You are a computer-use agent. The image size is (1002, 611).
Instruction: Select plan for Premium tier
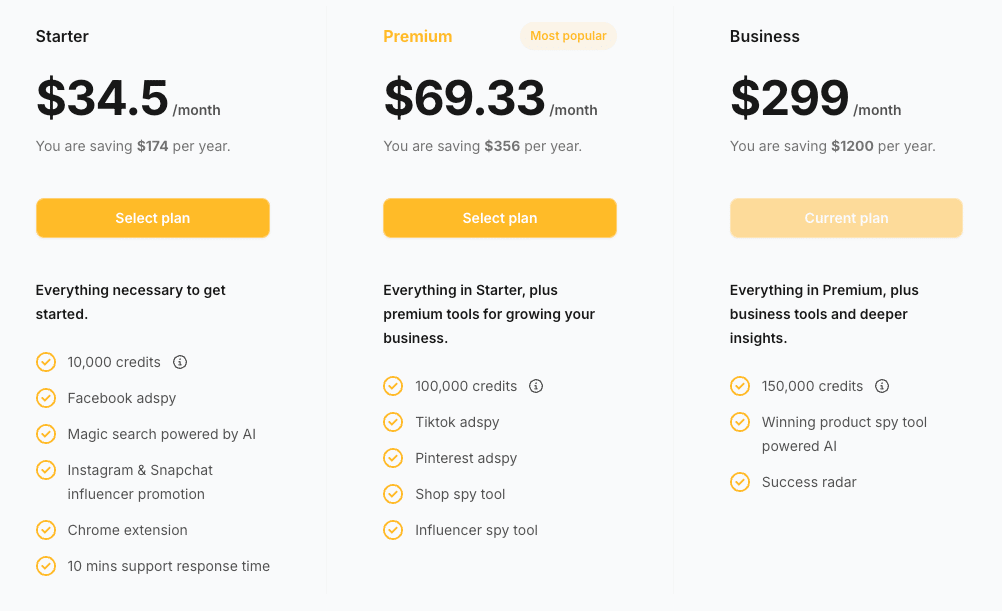point(500,218)
